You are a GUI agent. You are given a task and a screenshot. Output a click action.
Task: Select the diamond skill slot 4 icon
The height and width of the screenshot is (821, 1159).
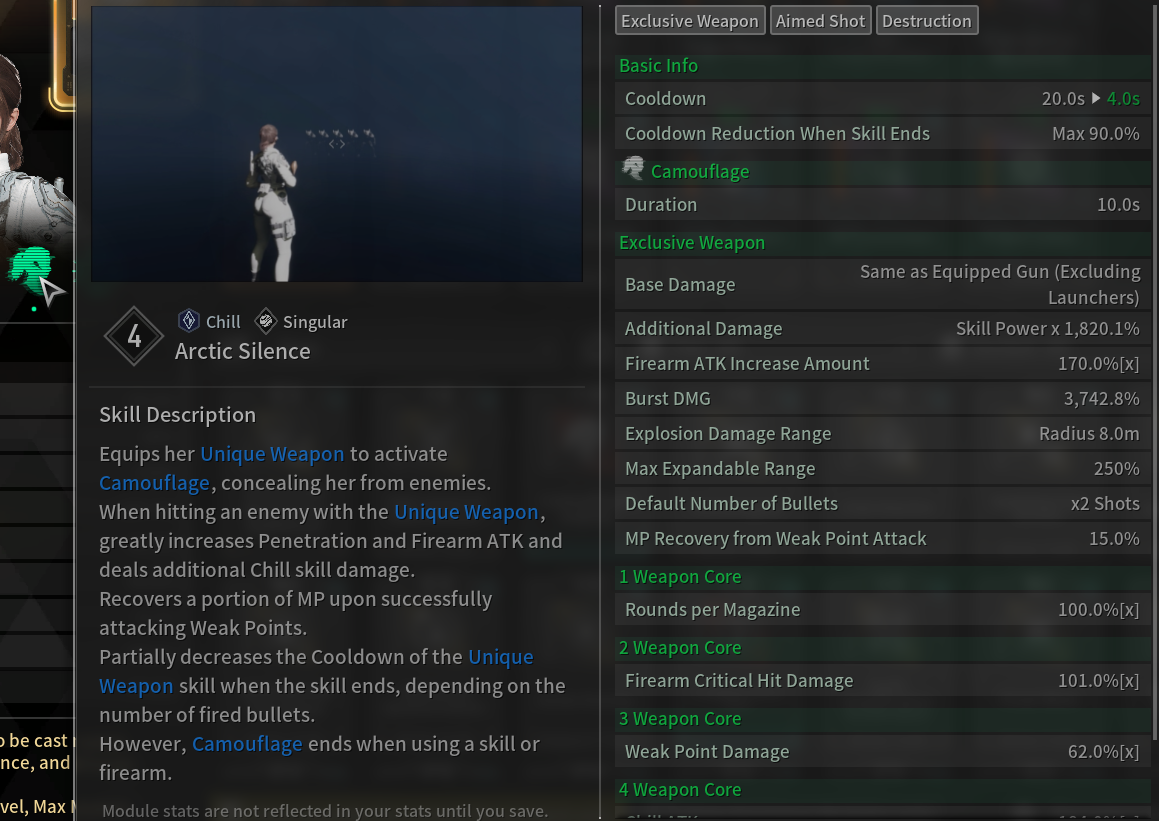pyautogui.click(x=134, y=336)
